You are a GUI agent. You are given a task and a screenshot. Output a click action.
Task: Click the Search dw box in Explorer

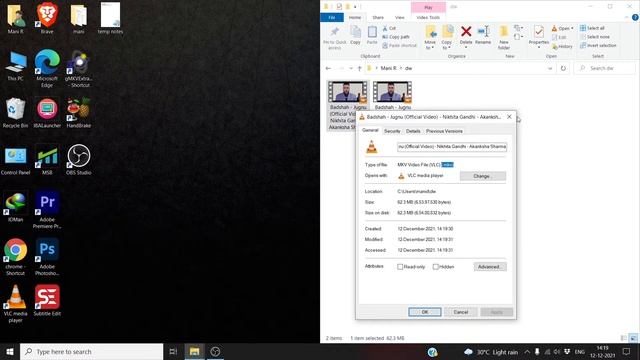604,68
